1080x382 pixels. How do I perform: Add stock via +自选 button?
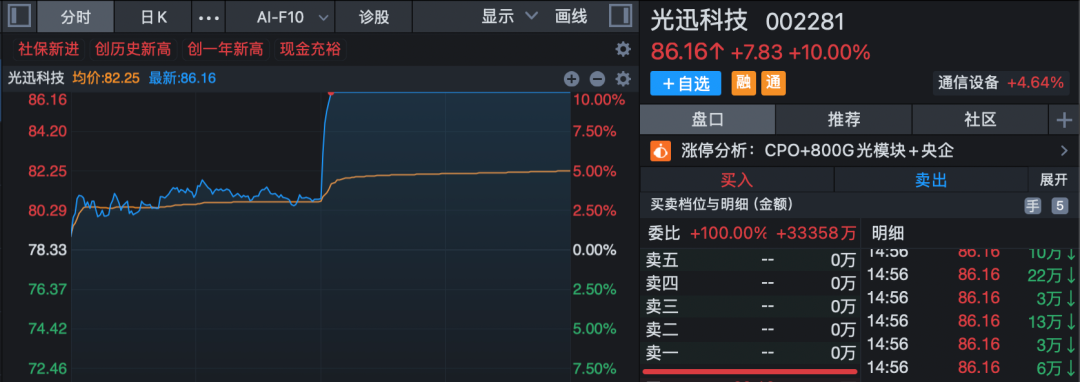pos(685,83)
